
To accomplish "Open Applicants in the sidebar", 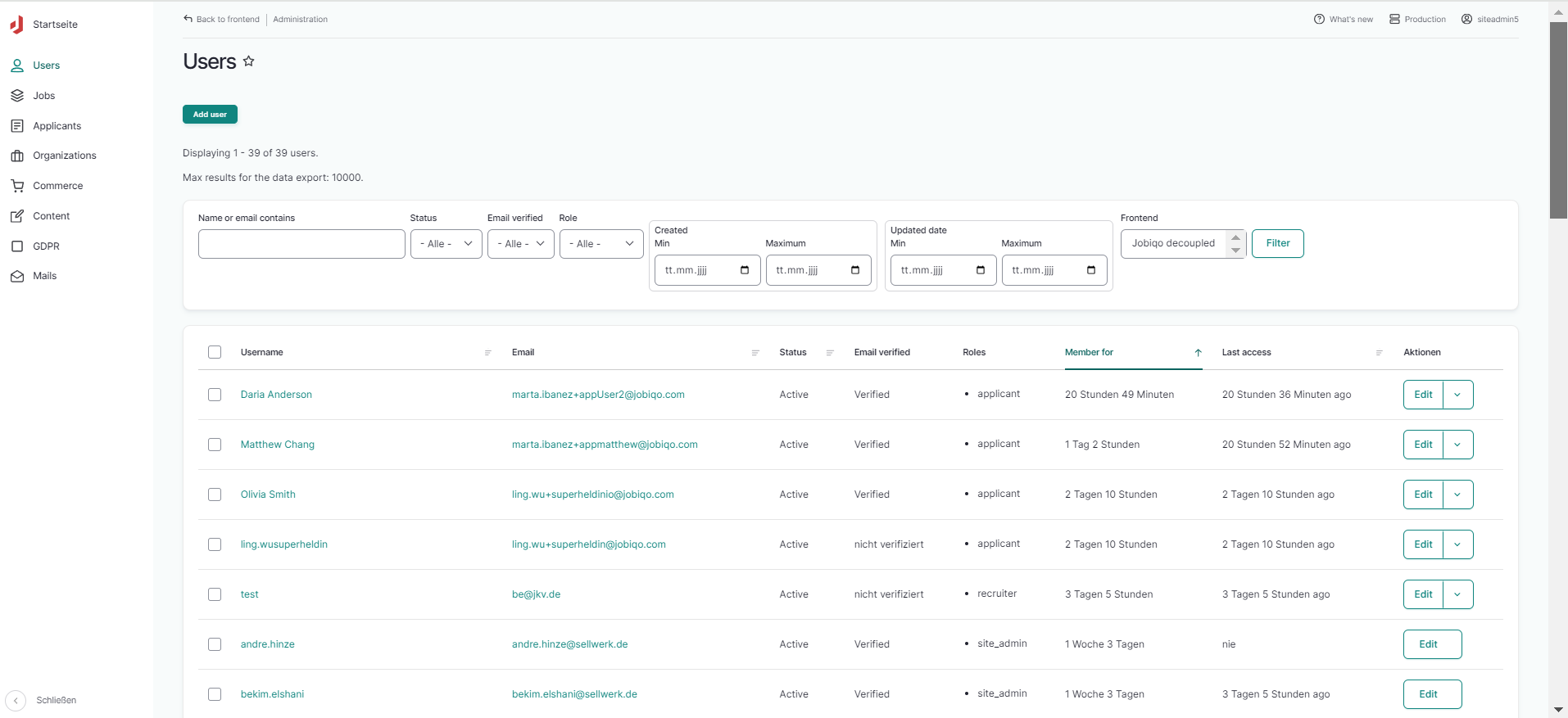I will click(x=57, y=126).
